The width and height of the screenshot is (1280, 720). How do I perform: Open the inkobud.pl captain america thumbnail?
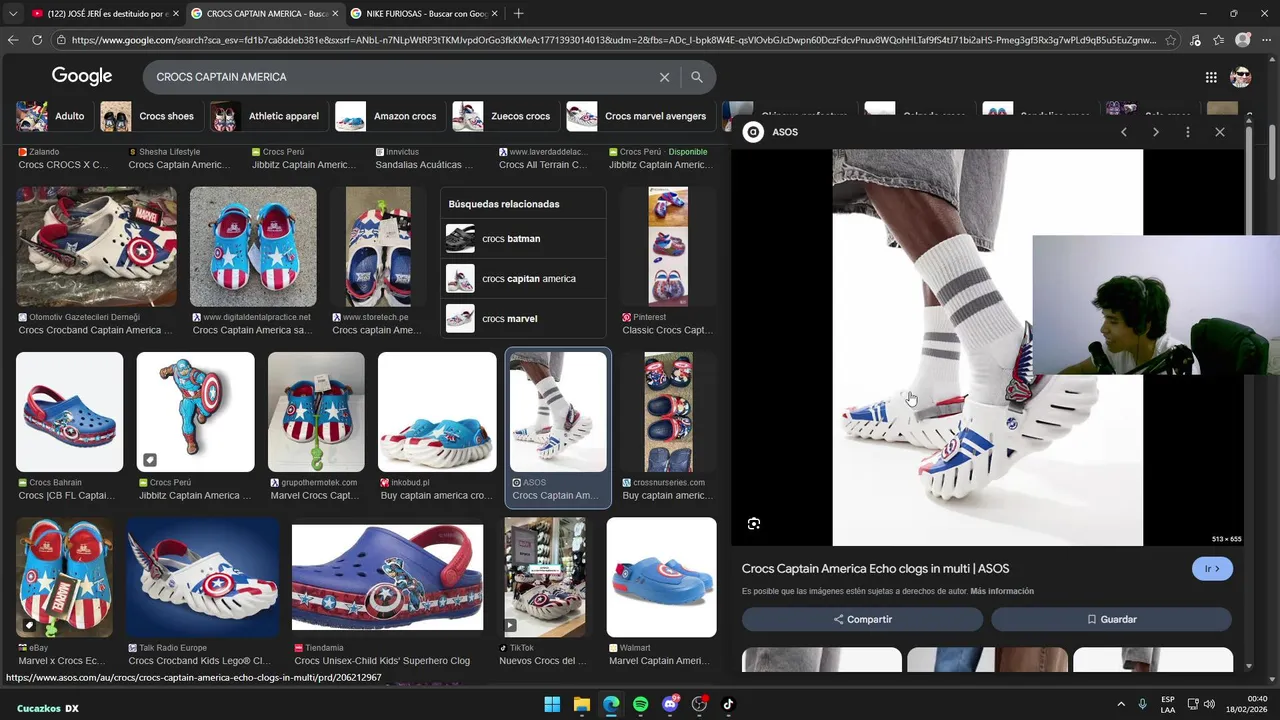(437, 412)
